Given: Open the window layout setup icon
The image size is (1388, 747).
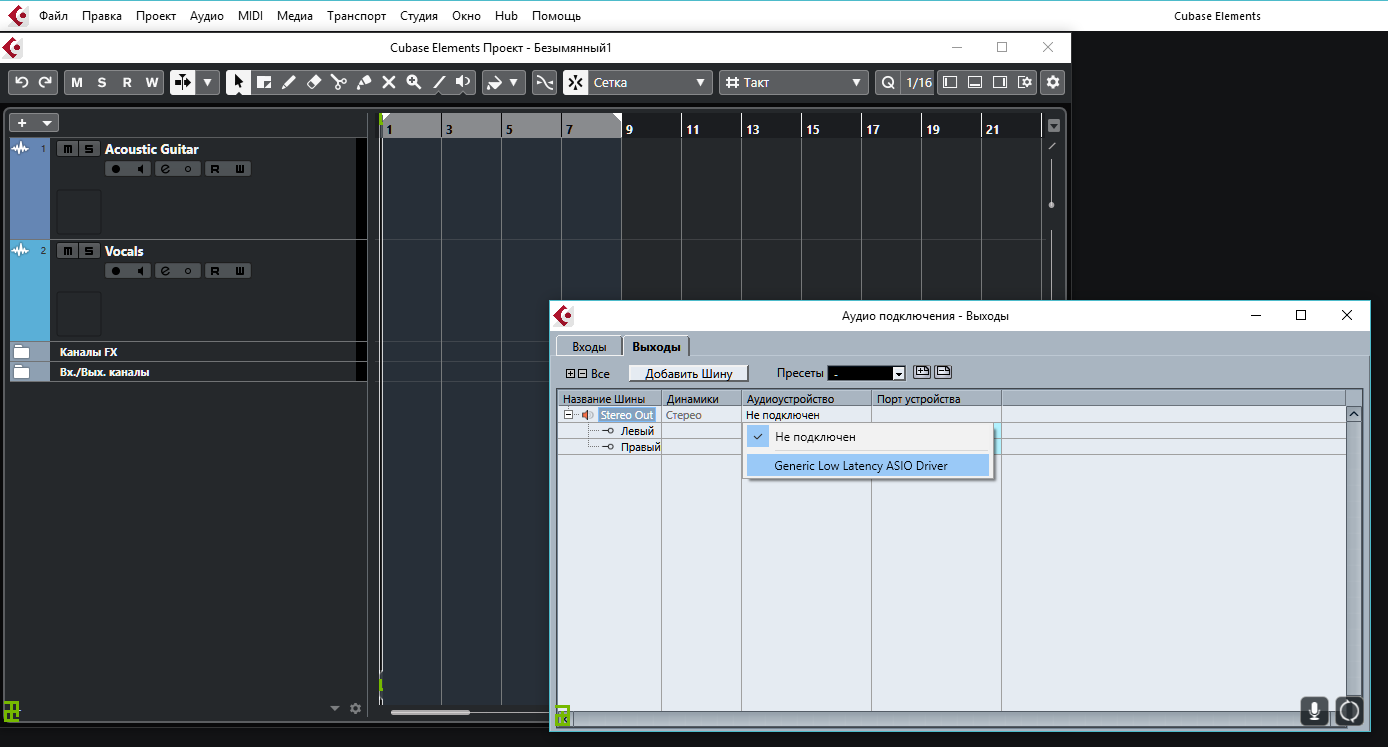Looking at the screenshot, I should pos(1025,82).
